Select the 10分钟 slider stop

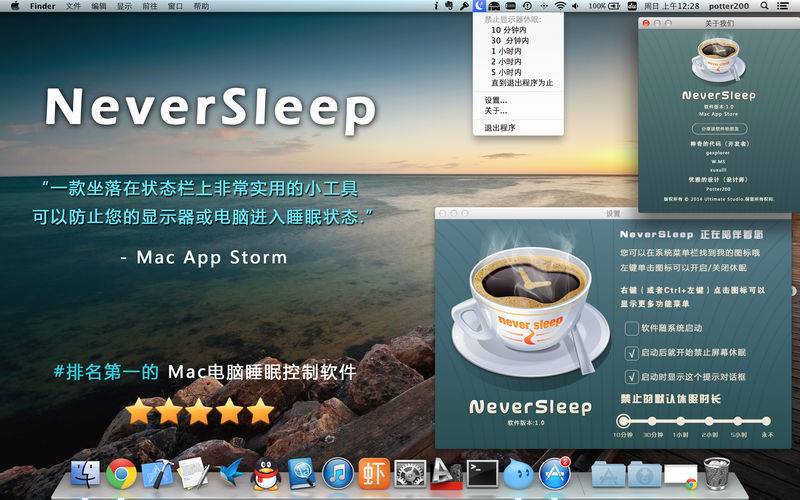(x=623, y=421)
